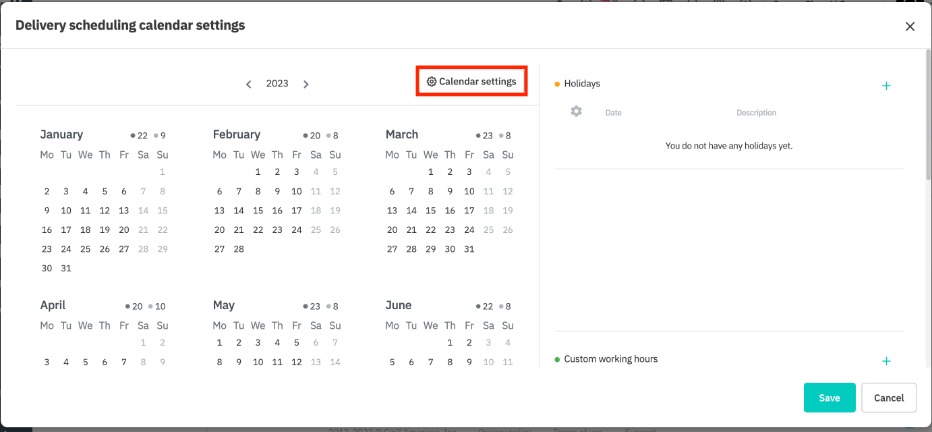Select May 1 in the calendar

(219, 343)
